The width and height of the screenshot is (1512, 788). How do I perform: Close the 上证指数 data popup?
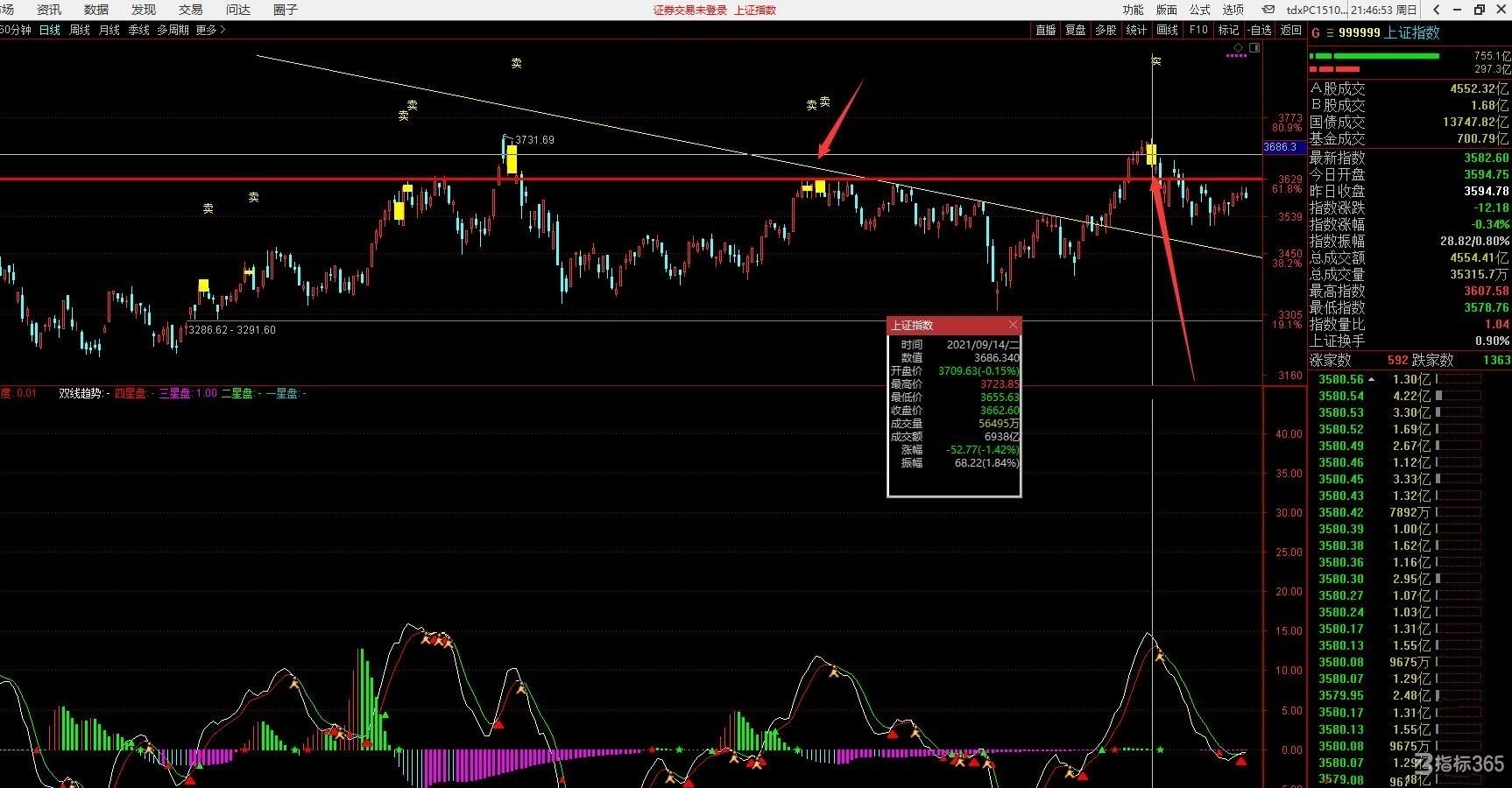point(1013,325)
